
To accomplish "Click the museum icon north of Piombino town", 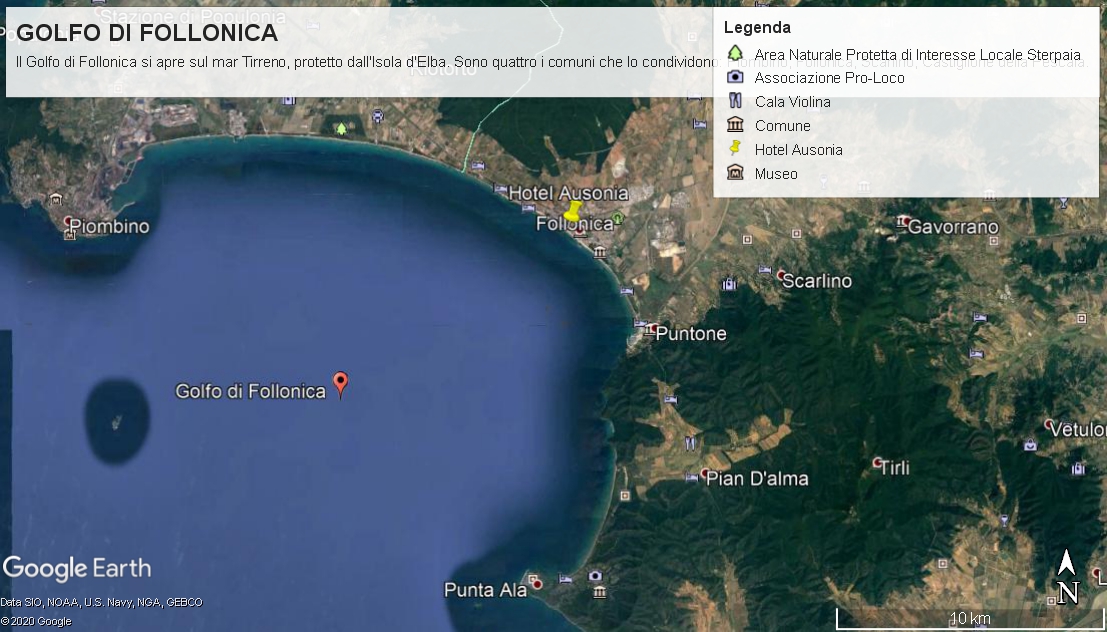I will pyautogui.click(x=56, y=199).
